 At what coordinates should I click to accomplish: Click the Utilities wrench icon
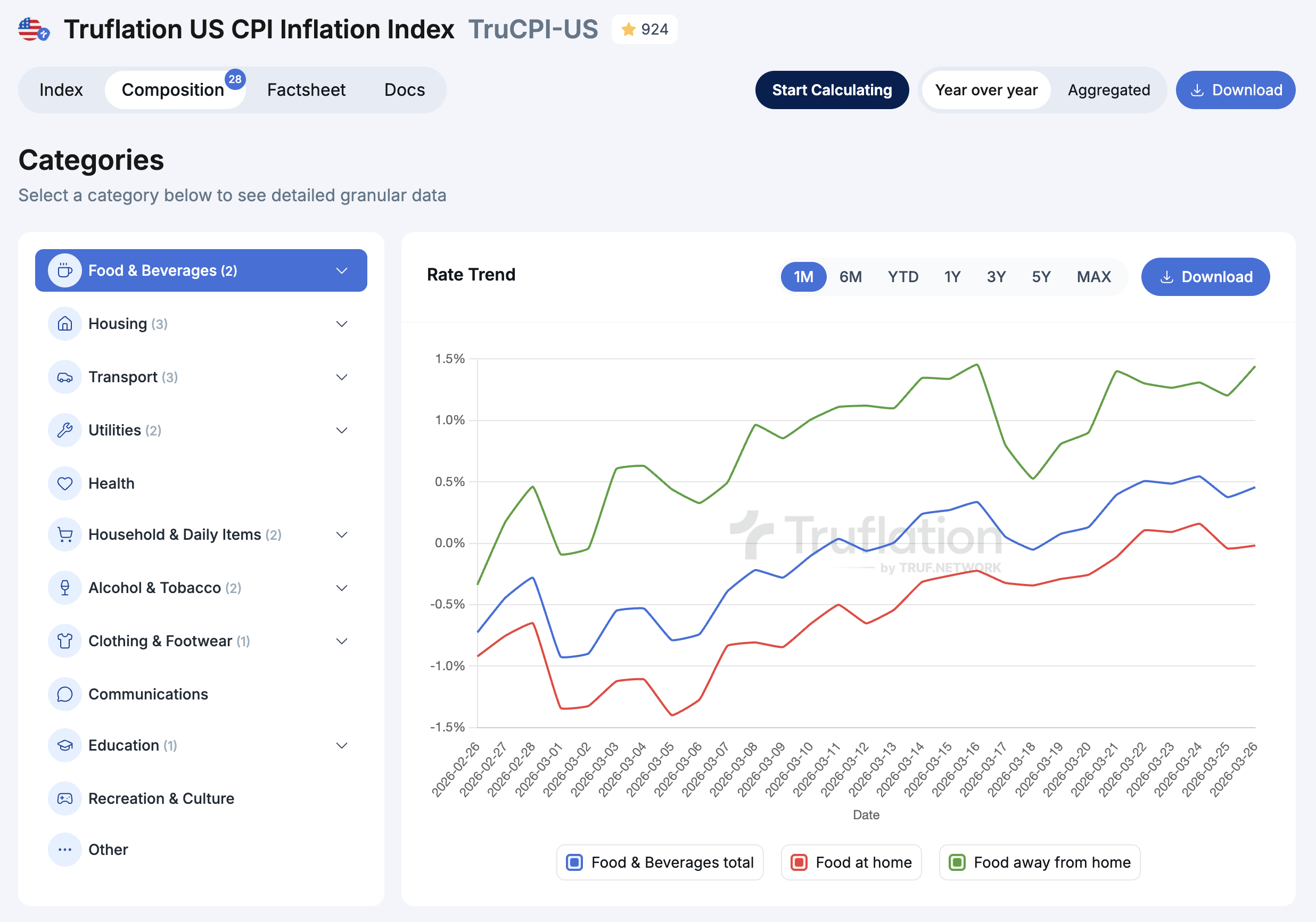(65, 430)
